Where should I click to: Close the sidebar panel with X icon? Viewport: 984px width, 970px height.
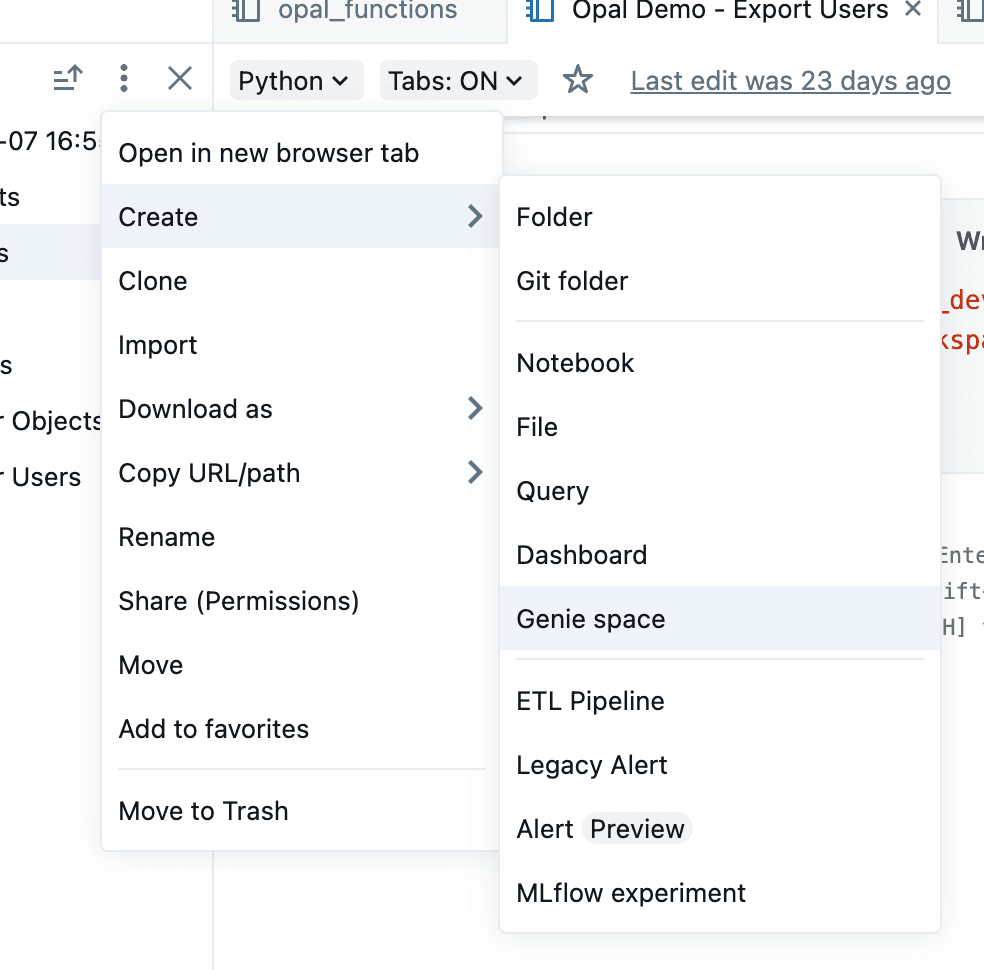click(180, 78)
